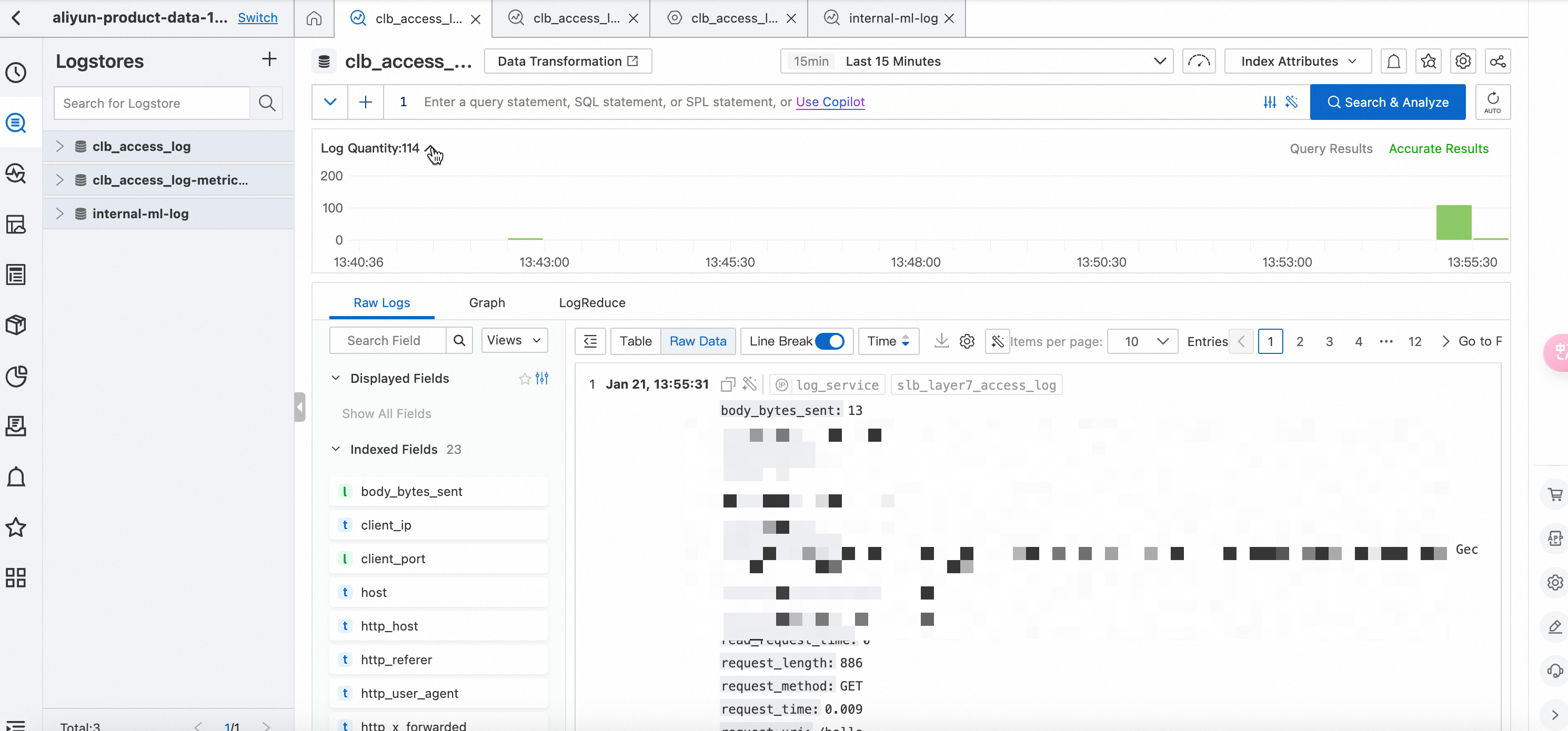Screen dimensions: 1568x731
Task: Click copy icon next to log timestamp
Action: [x=727, y=384]
